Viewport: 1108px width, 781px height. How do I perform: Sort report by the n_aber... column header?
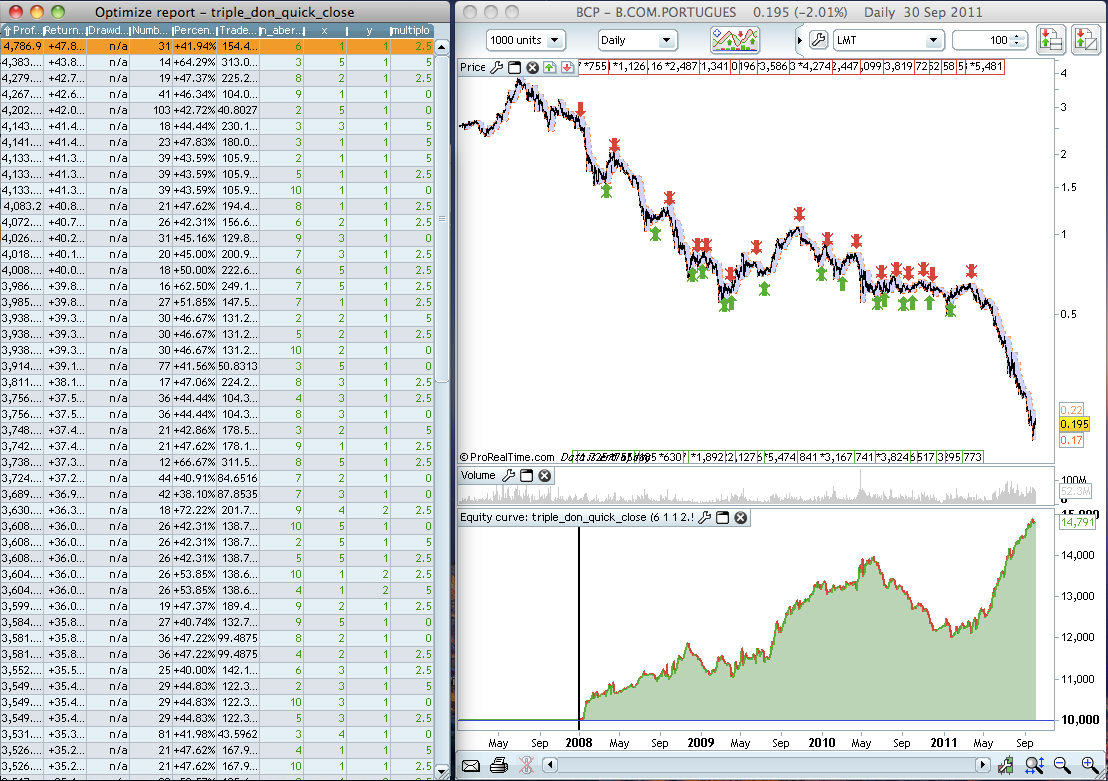(281, 30)
